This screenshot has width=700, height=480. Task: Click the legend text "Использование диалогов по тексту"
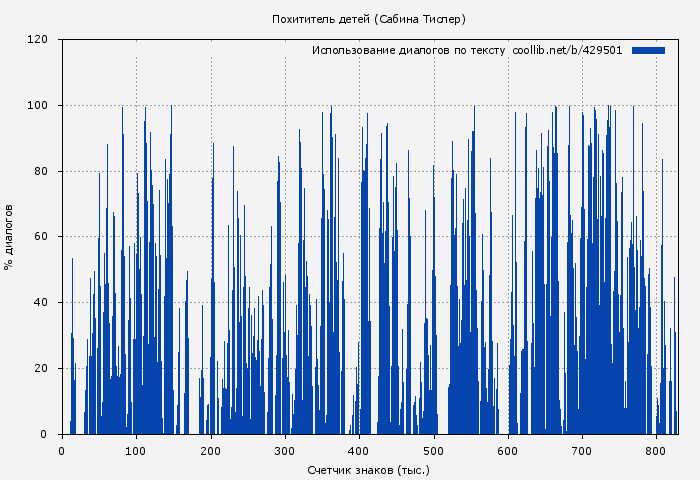click(408, 50)
